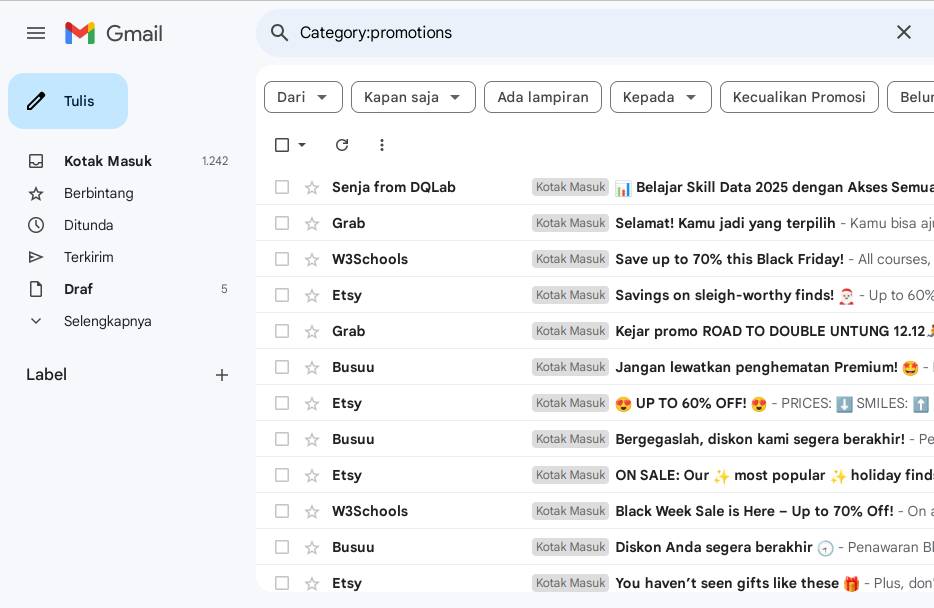Check the Busuu 'Bergegaslah' email

[282, 439]
